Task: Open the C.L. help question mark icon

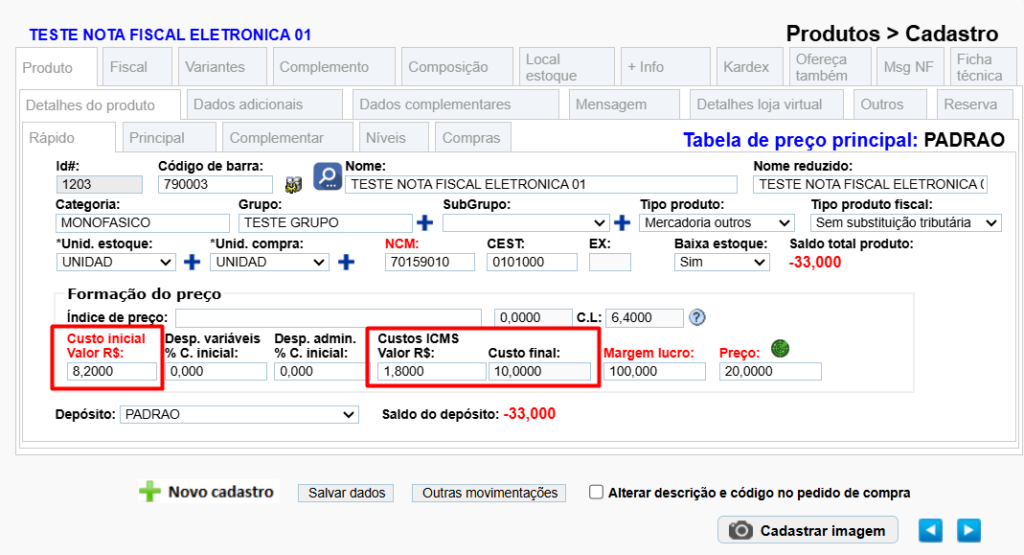Action: tap(697, 317)
